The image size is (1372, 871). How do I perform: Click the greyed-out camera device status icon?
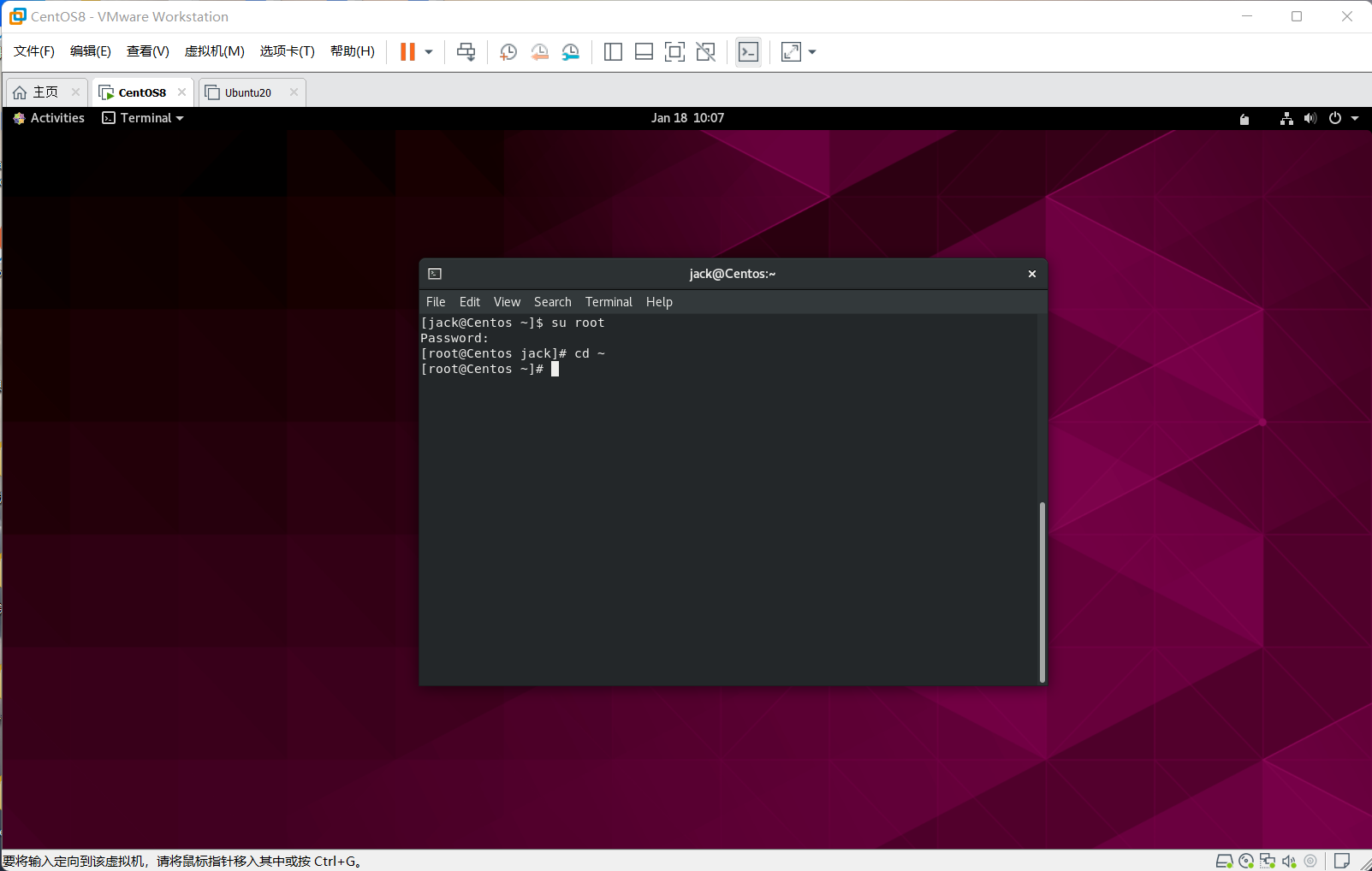coord(1310,861)
